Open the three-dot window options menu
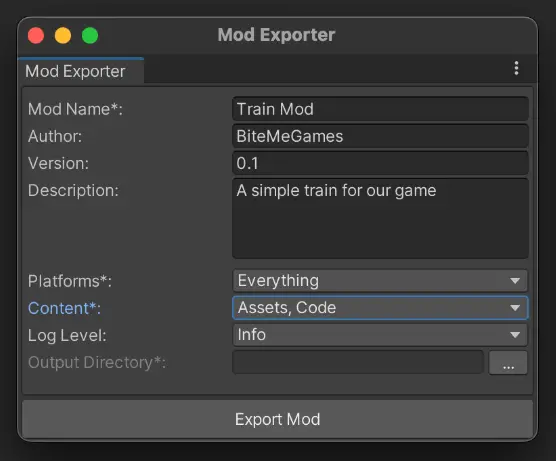Screen dimensions: 556x461 [x=516, y=68]
